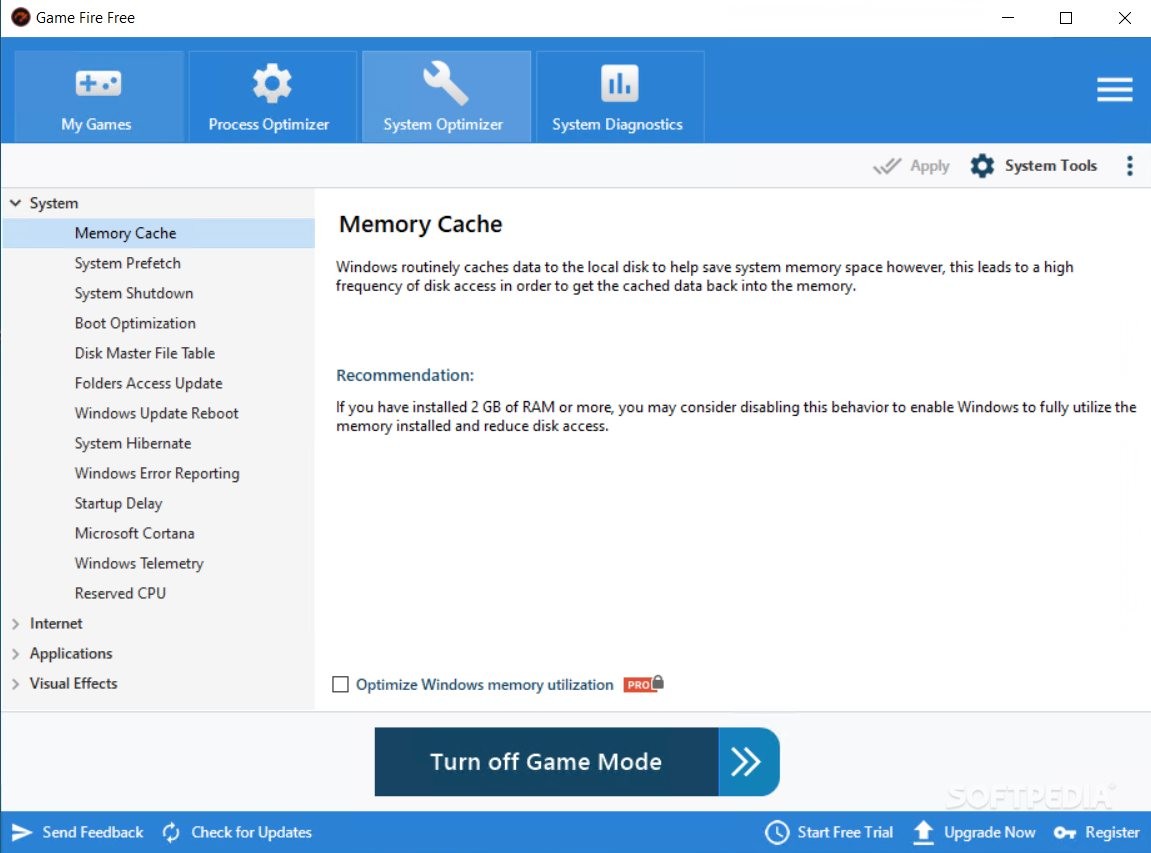Open Windows Error Reporting option

(x=159, y=474)
